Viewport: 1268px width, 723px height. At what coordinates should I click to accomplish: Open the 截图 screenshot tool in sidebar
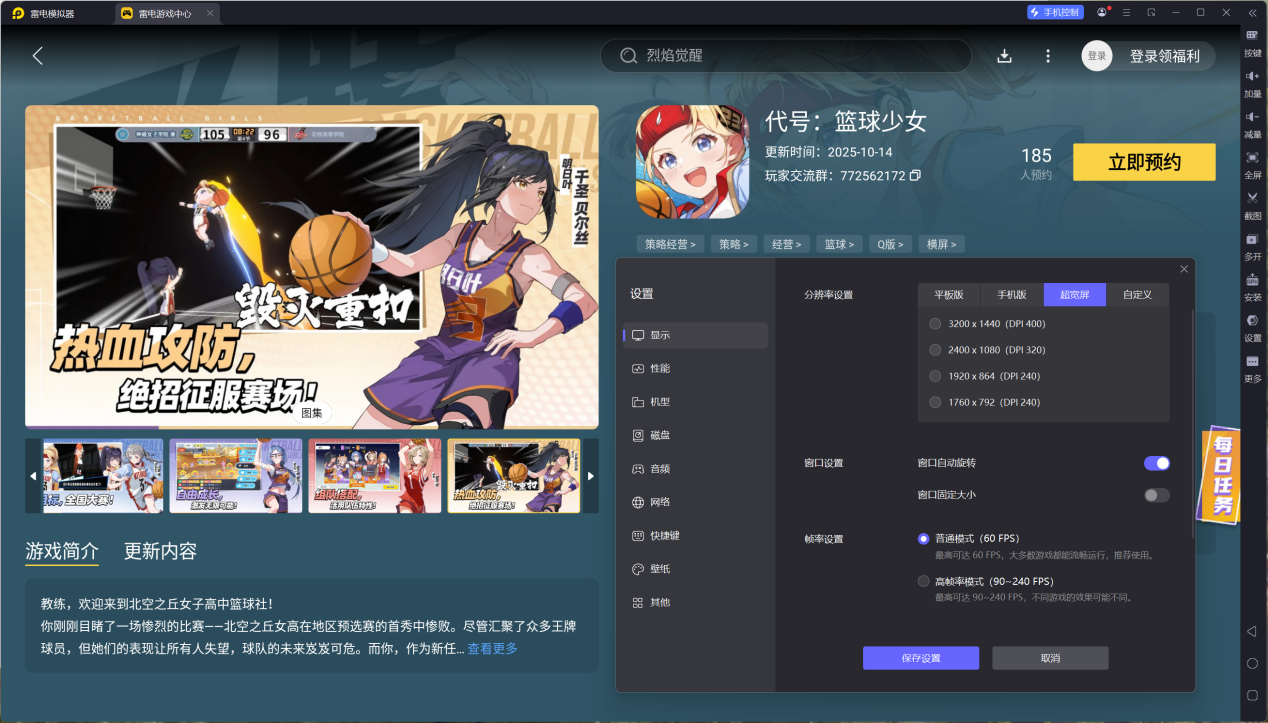tap(1252, 203)
